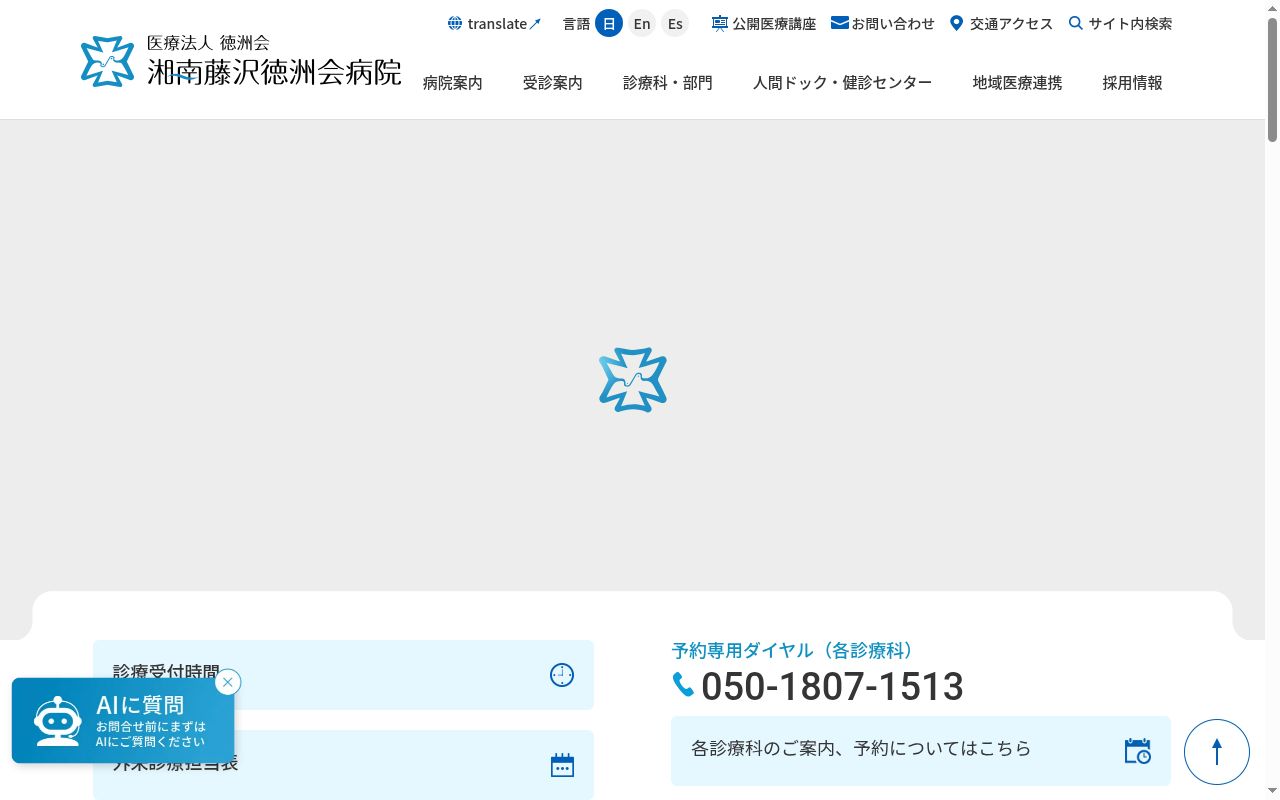This screenshot has height=800, width=1280.
Task: Click the Tokushukai hospital logo emblem
Action: pos(107,61)
